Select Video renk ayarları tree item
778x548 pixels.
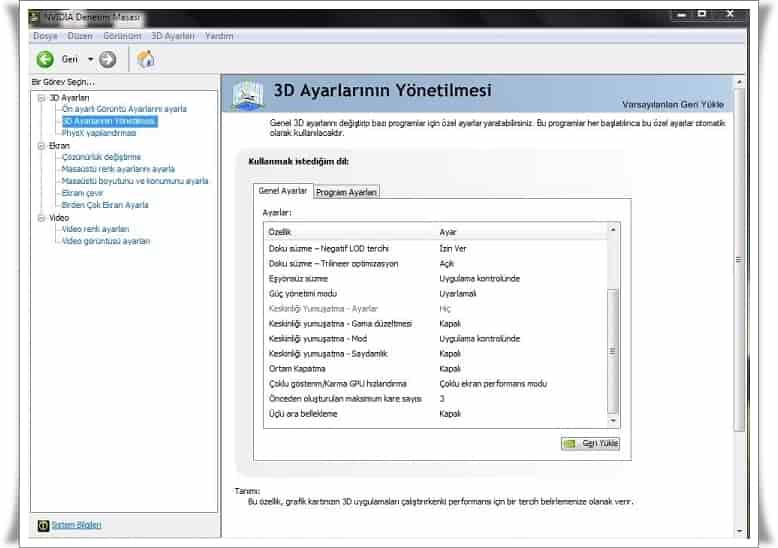[x=95, y=229]
